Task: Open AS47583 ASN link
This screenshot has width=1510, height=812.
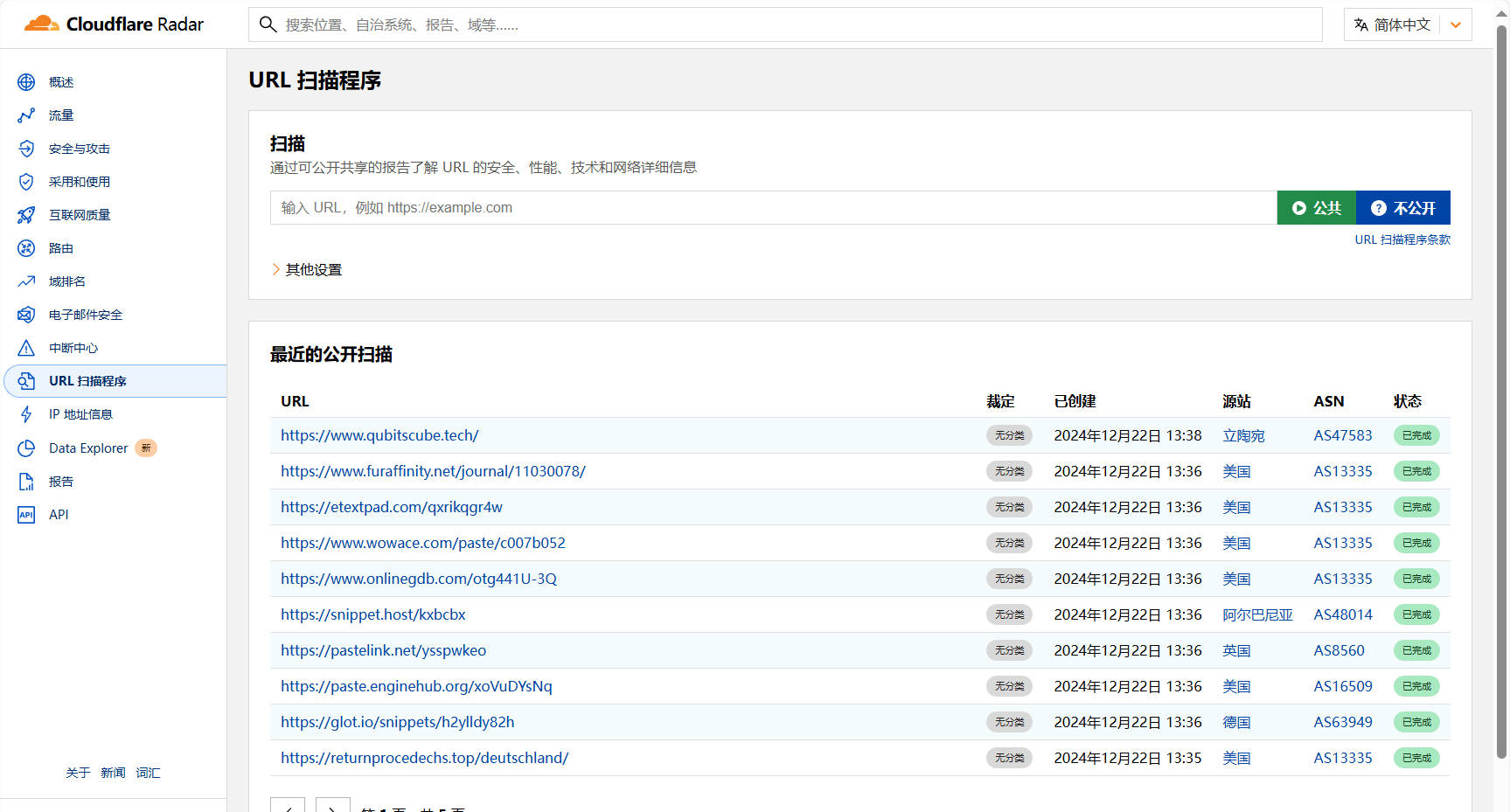Action: (x=1343, y=435)
